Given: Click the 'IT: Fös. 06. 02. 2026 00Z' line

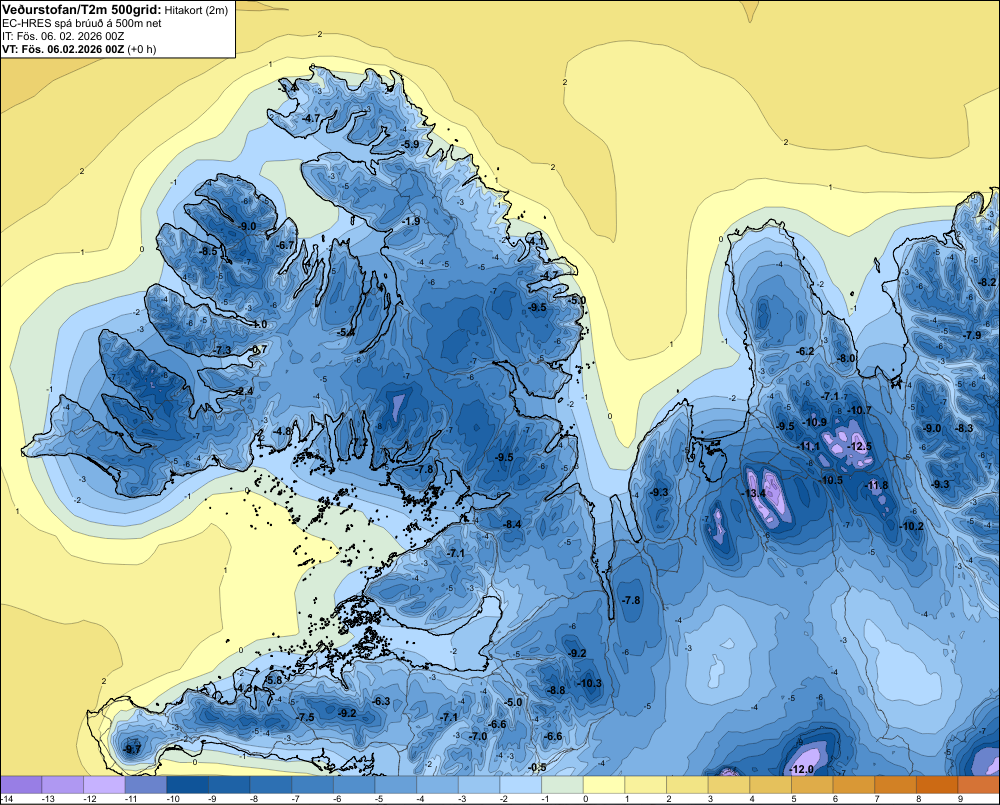Looking at the screenshot, I should coord(63,36).
